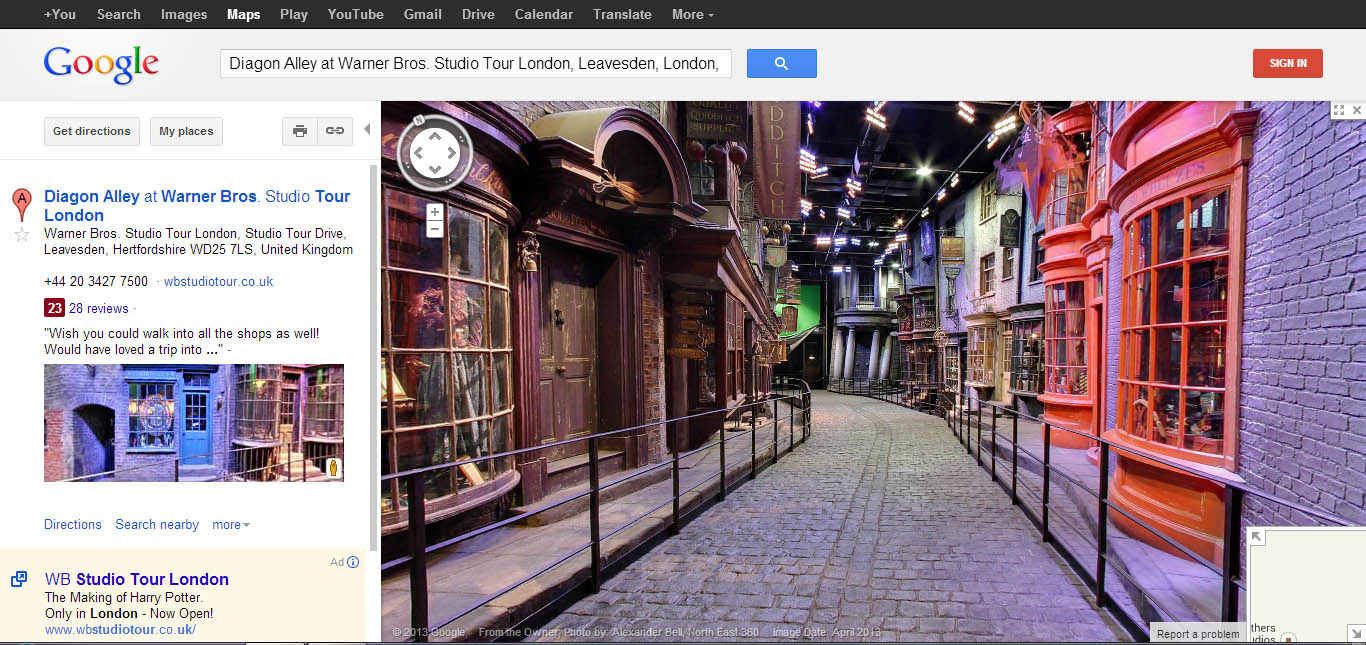The width and height of the screenshot is (1366, 645).
Task: Click the blue search magnifier button
Action: (x=781, y=63)
